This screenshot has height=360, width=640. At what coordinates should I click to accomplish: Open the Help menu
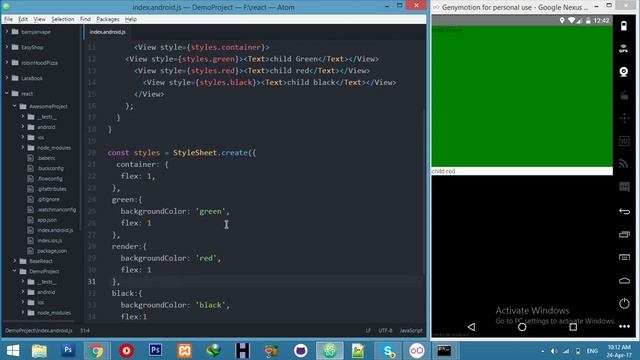click(131, 19)
